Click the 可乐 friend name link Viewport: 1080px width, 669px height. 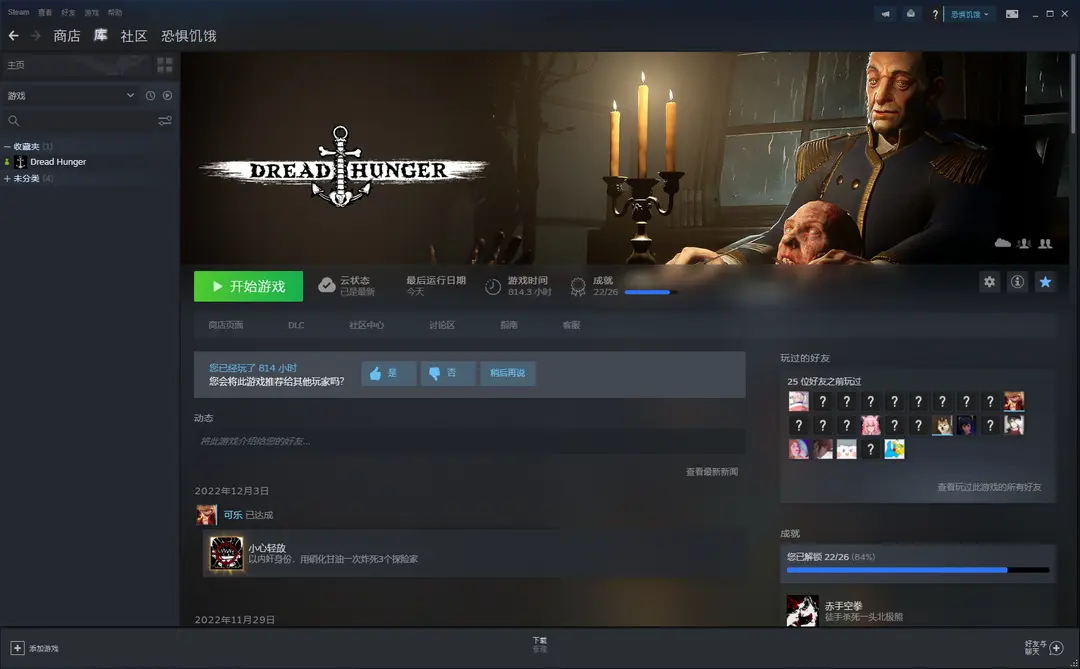233,515
